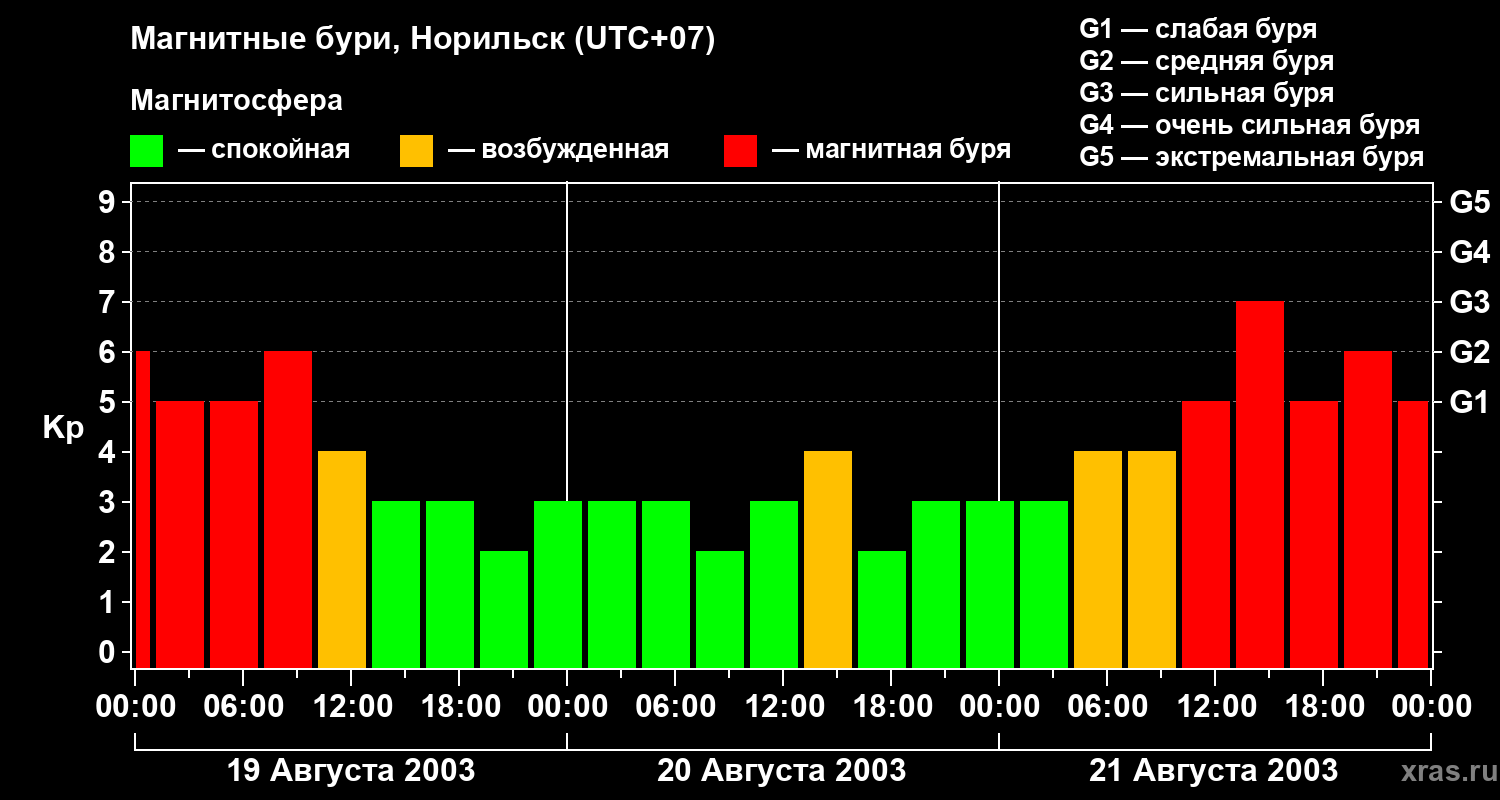Click the '20 Августа 2003' date label
The image size is (1500, 800).
[x=781, y=771]
